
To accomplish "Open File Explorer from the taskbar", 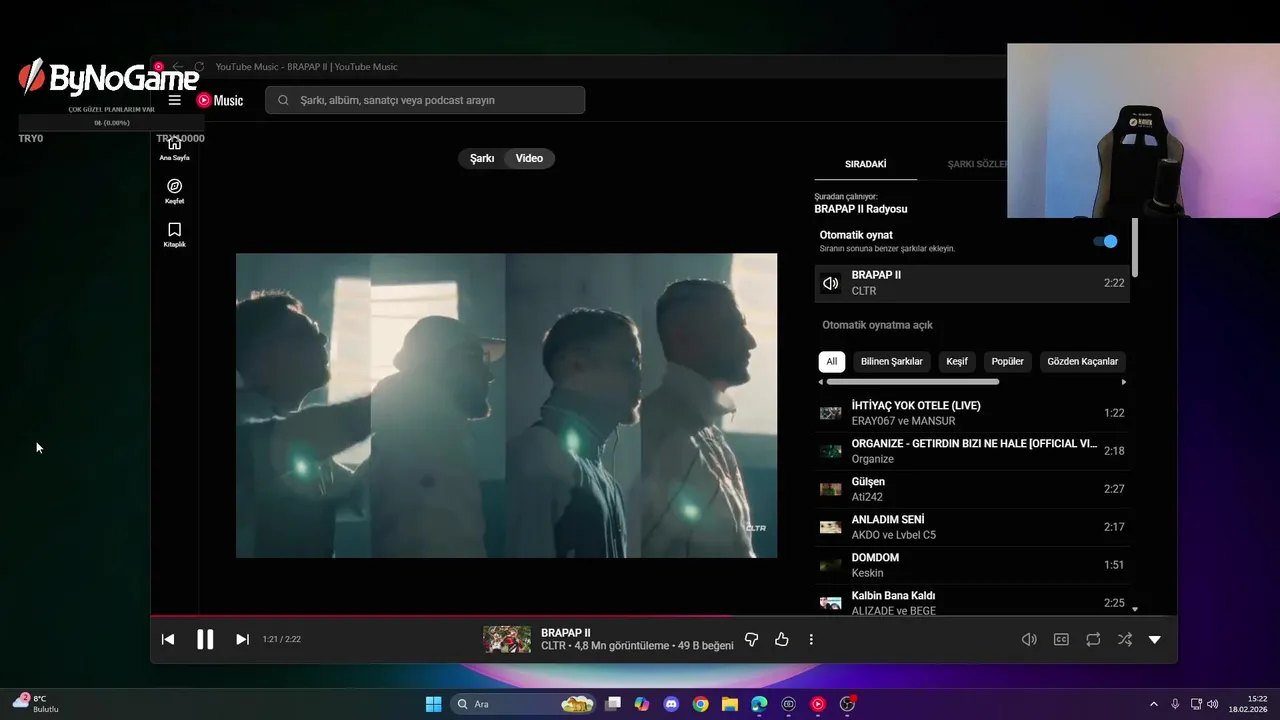I will coord(730,704).
